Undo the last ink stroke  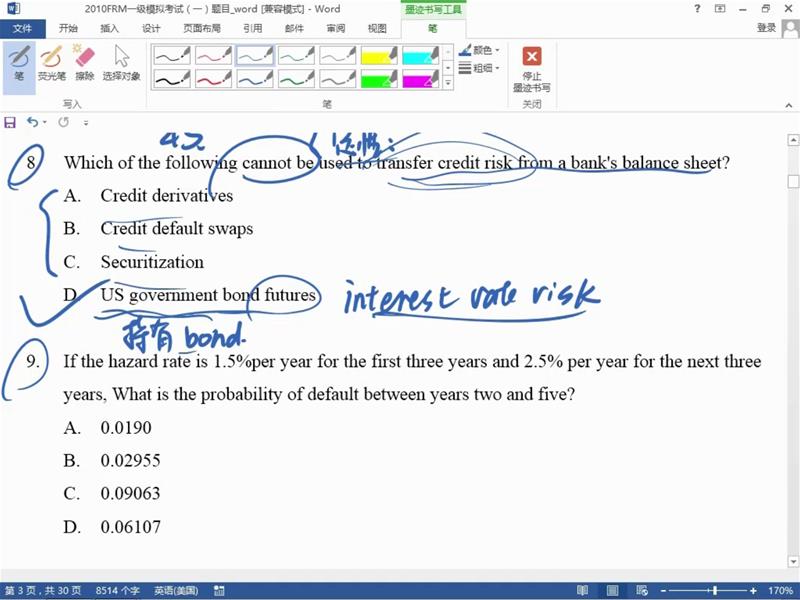pyautogui.click(x=32, y=122)
